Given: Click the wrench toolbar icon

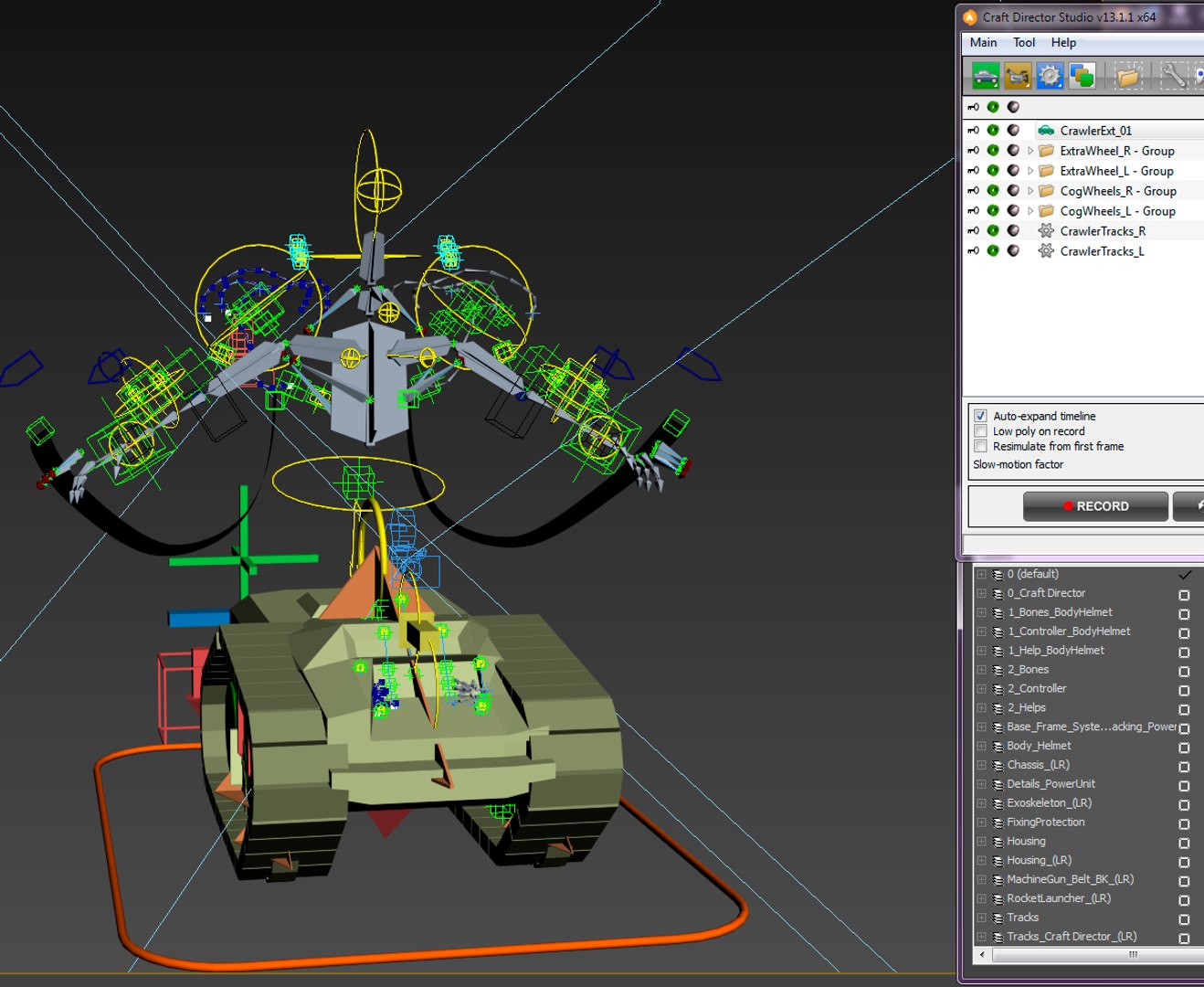Looking at the screenshot, I should tap(1173, 75).
